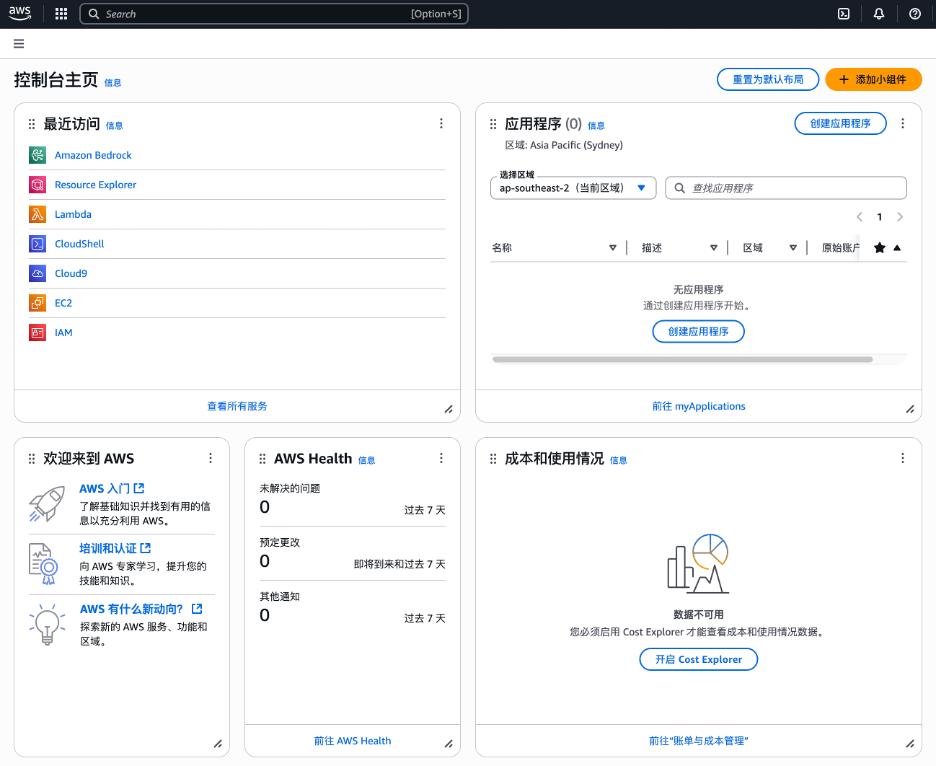Open 欢迎来到 AWS widget three-dot menu
The image size is (936, 766).
211,458
